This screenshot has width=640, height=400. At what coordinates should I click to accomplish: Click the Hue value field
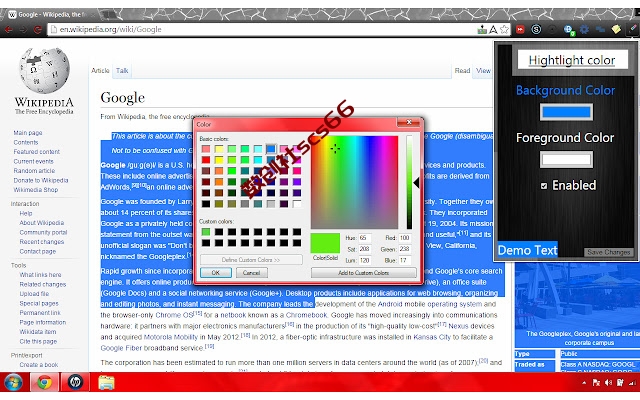tap(364, 238)
